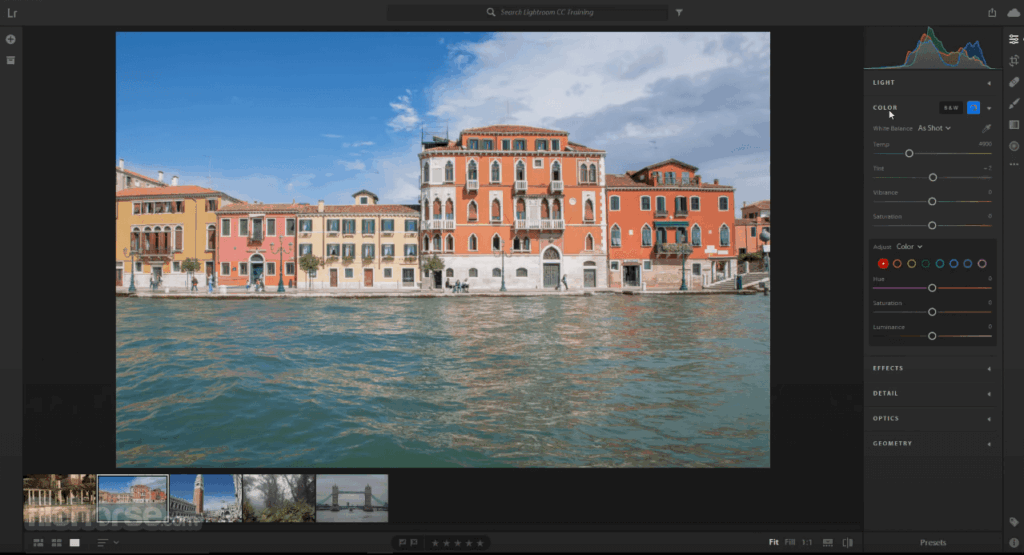Screen dimensions: 1024x555
Task: Set zoom to Fit
Action: click(773, 543)
